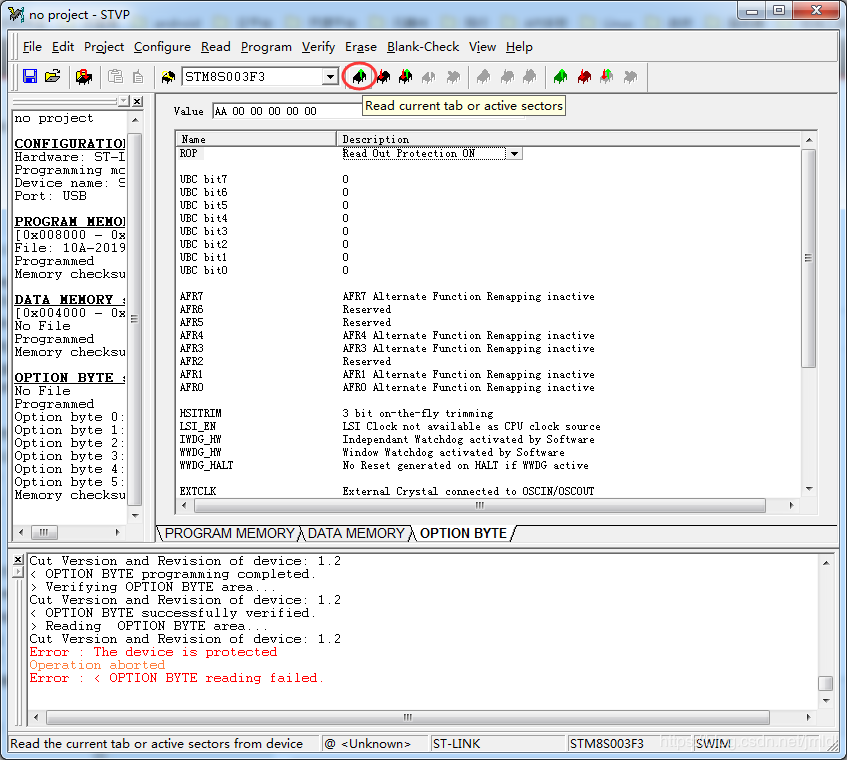This screenshot has width=847, height=760.
Task: Click the Open file folder icon
Action: (x=53, y=77)
